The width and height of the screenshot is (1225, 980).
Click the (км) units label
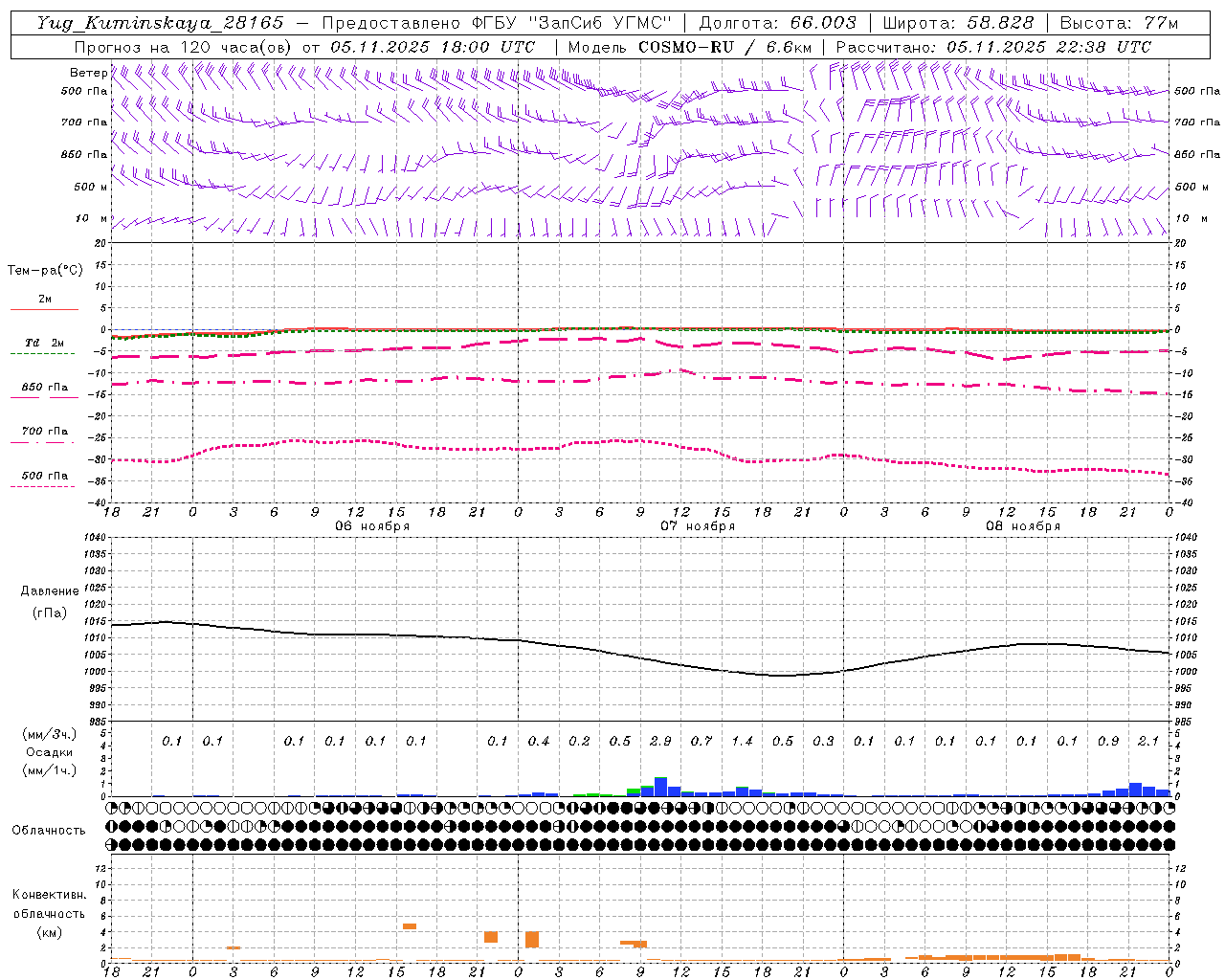[x=49, y=932]
